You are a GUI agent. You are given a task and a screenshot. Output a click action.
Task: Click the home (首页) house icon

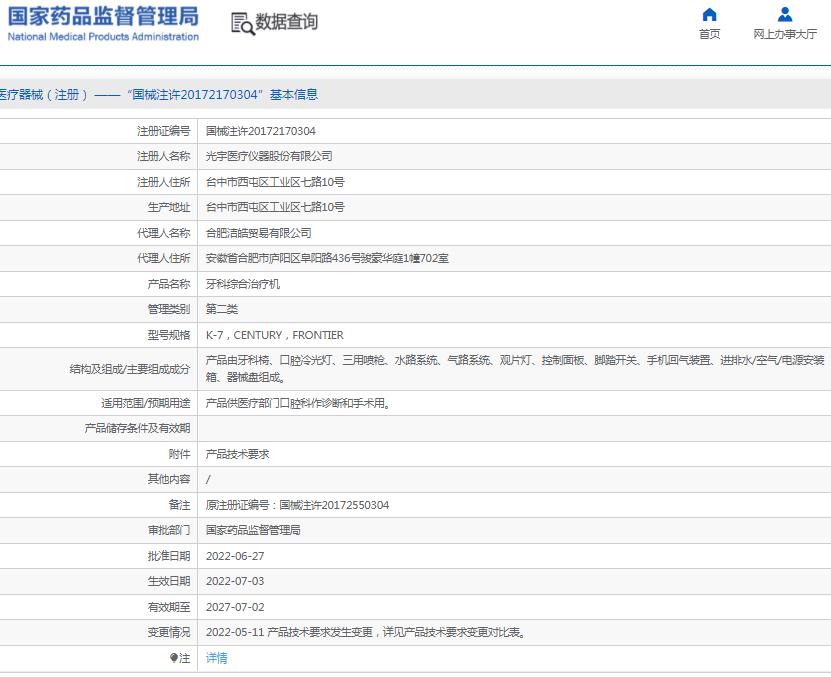(709, 14)
